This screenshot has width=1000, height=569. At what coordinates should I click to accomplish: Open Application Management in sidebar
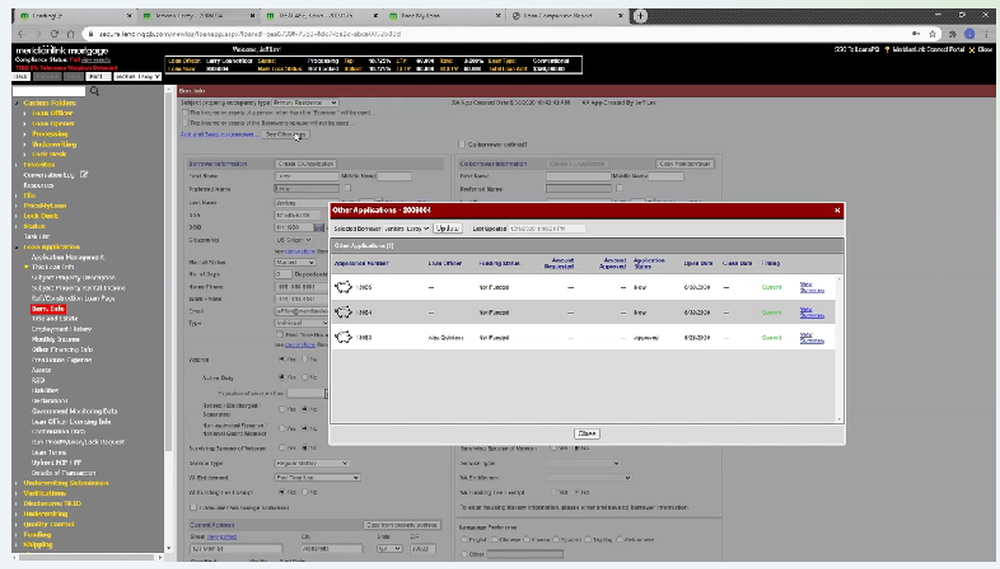pos(68,257)
